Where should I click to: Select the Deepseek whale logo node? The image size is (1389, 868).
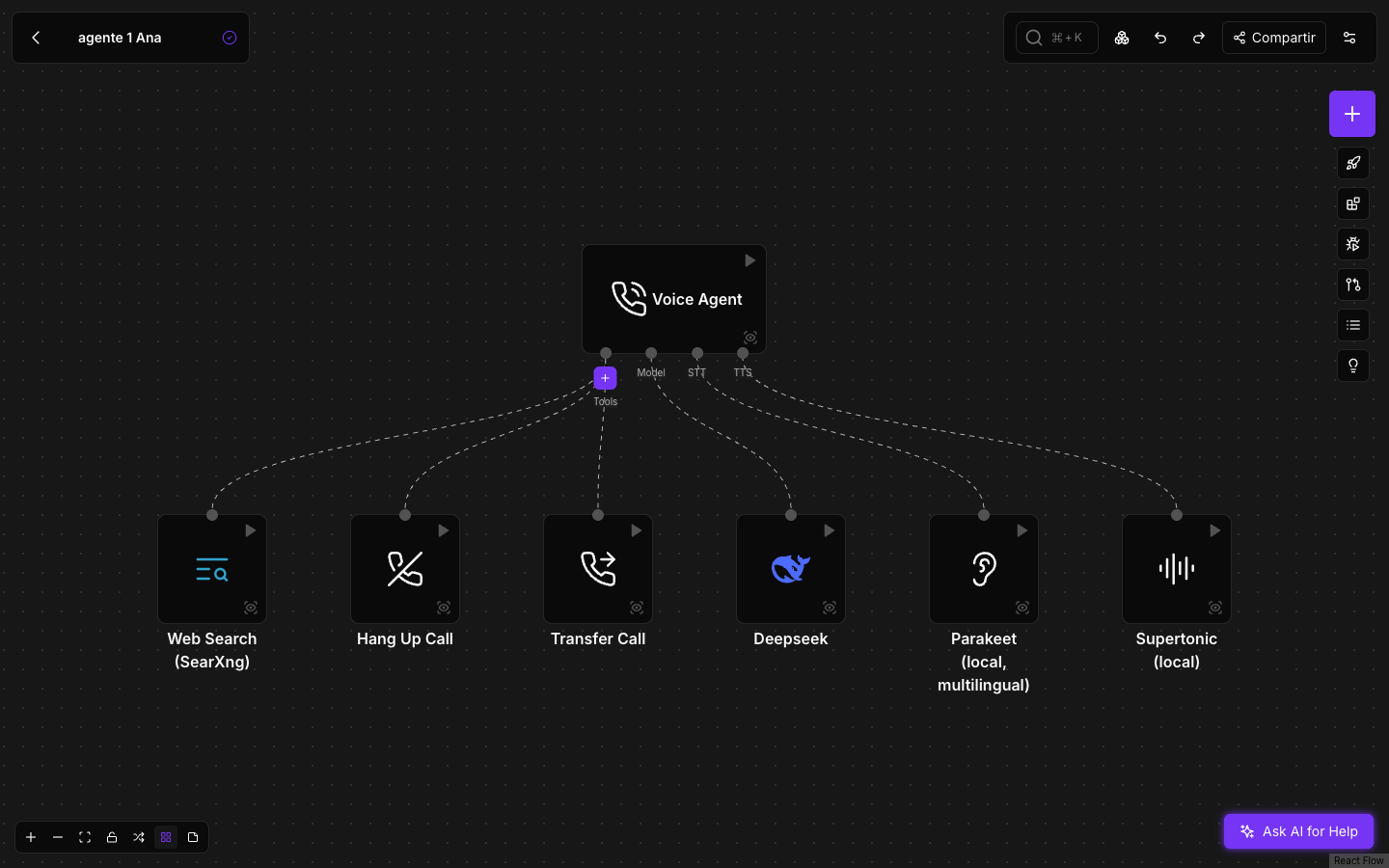[x=791, y=569]
